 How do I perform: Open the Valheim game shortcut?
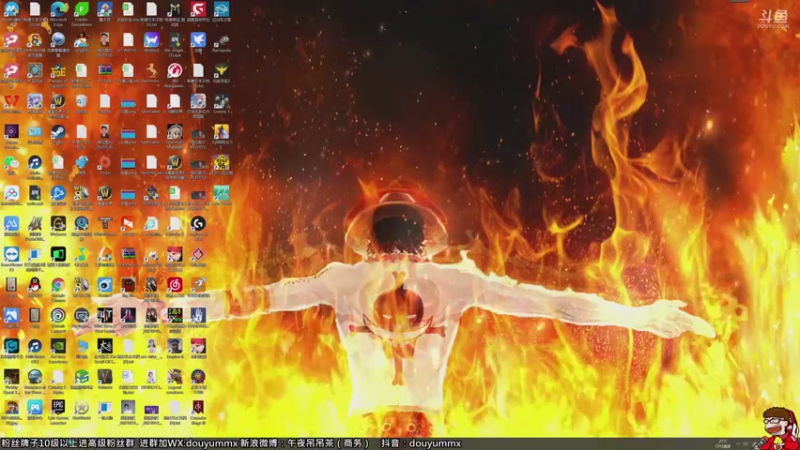(105, 377)
